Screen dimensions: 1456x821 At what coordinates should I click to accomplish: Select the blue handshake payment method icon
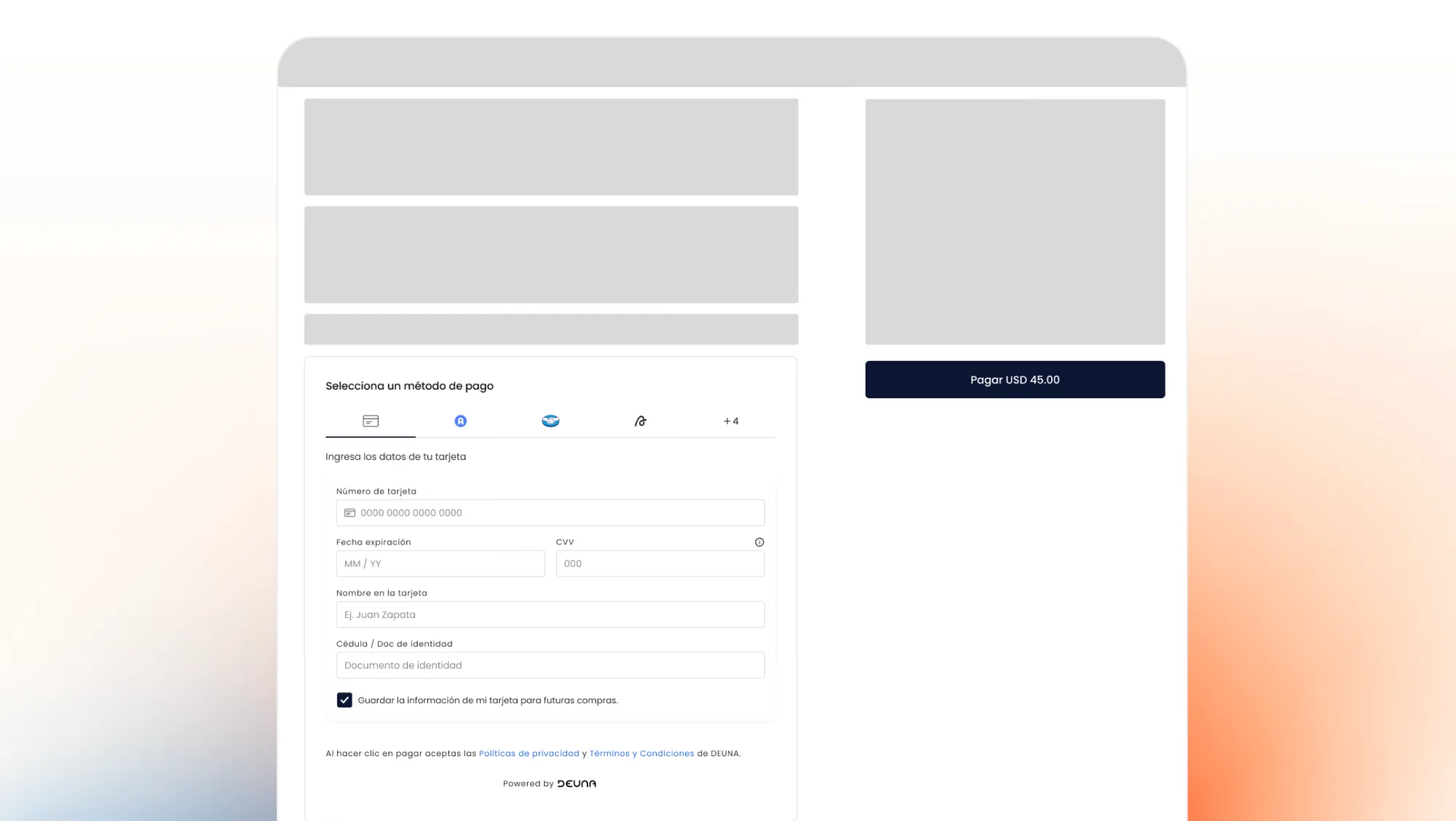550,421
